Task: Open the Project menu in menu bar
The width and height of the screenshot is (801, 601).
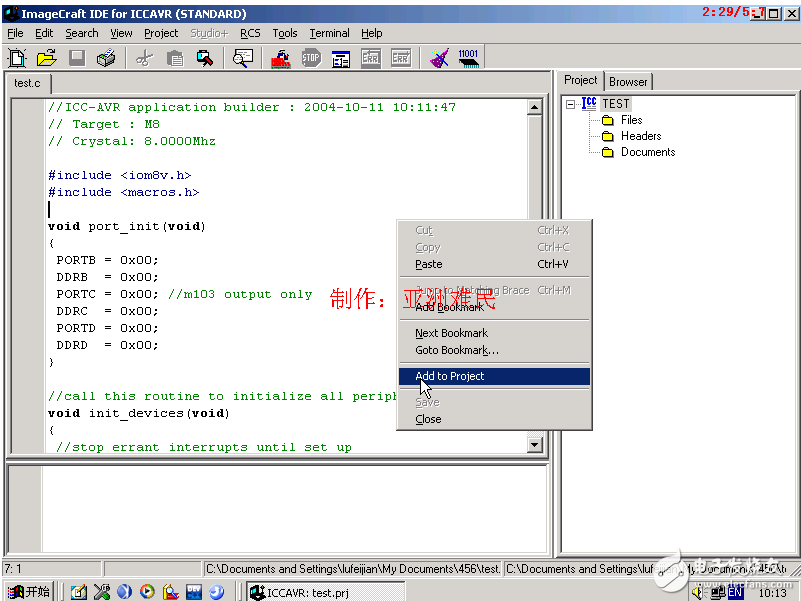Action: point(161,33)
